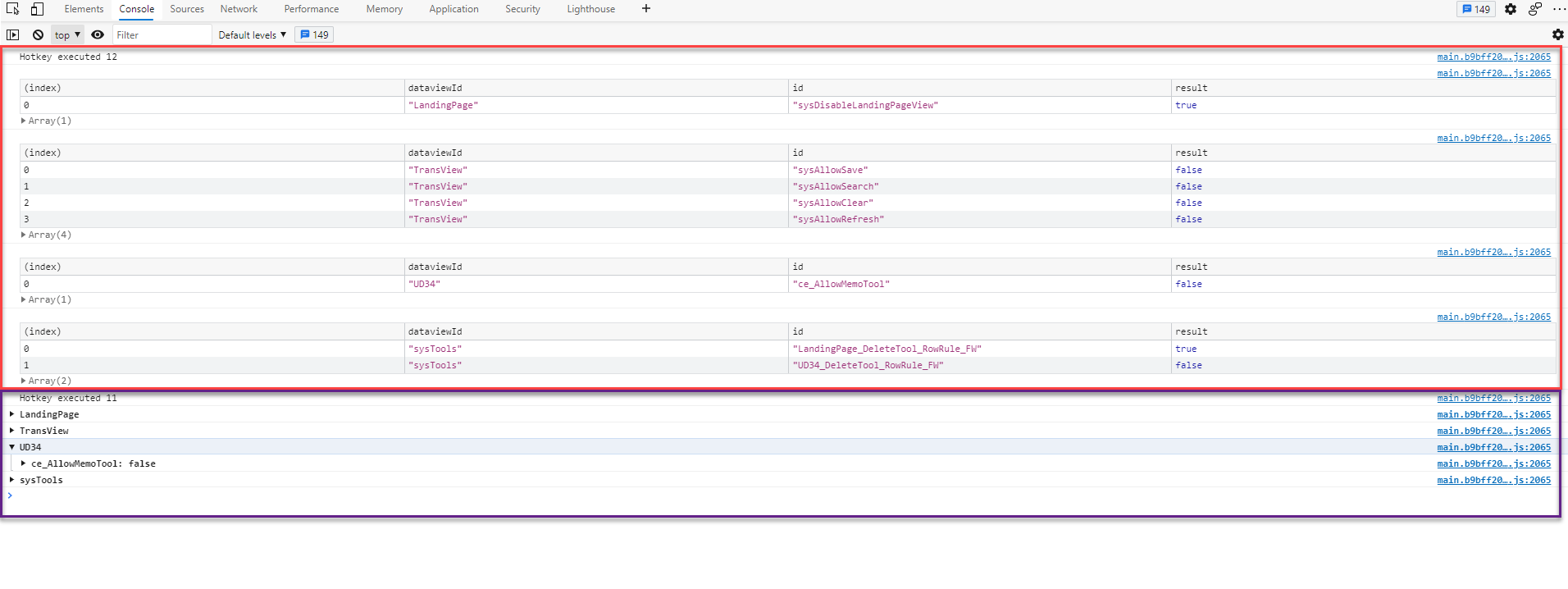Switch to the Network tab
The height and width of the screenshot is (589, 1568).
239,9
